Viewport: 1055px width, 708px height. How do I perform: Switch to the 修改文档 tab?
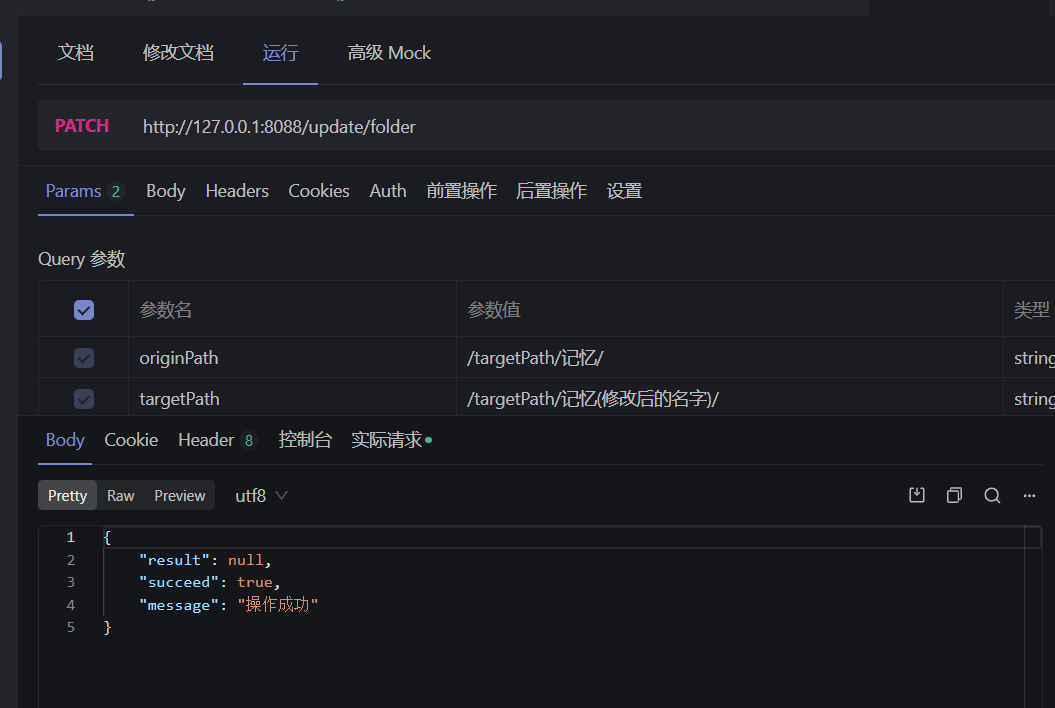pyautogui.click(x=178, y=53)
